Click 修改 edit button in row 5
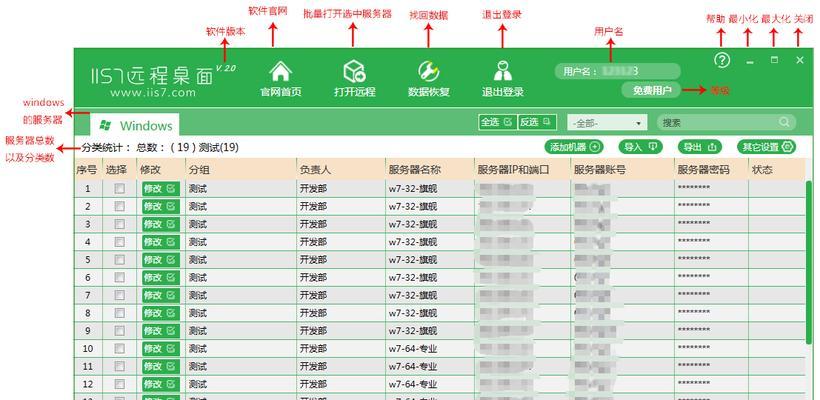This screenshot has height=400, width=820. point(161,260)
